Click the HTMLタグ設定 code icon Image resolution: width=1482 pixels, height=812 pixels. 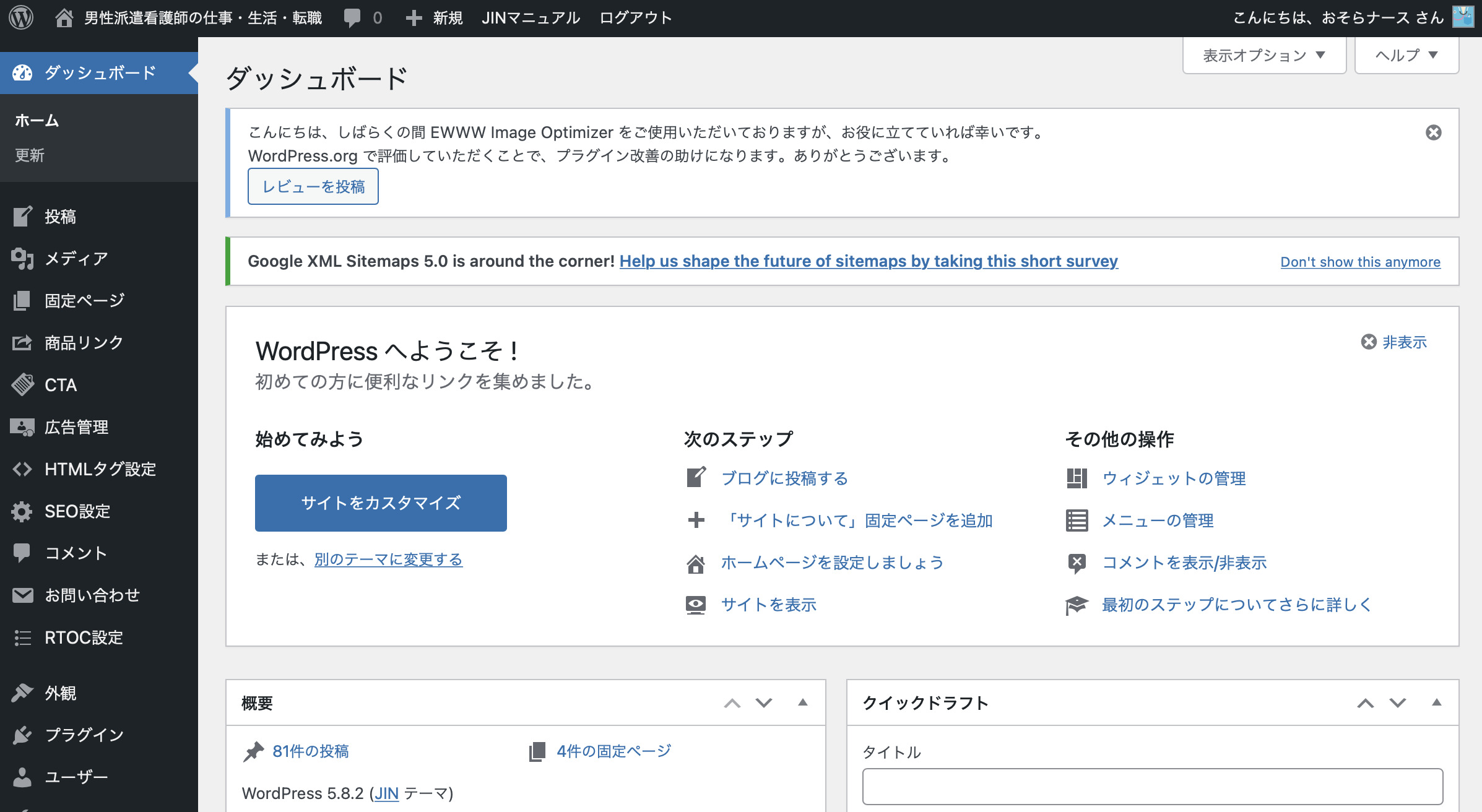(x=22, y=469)
